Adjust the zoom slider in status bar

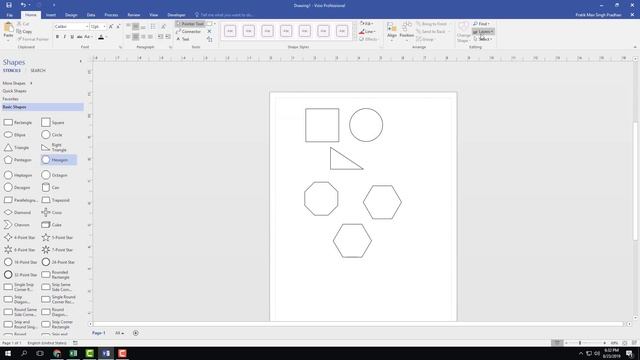coord(580,343)
